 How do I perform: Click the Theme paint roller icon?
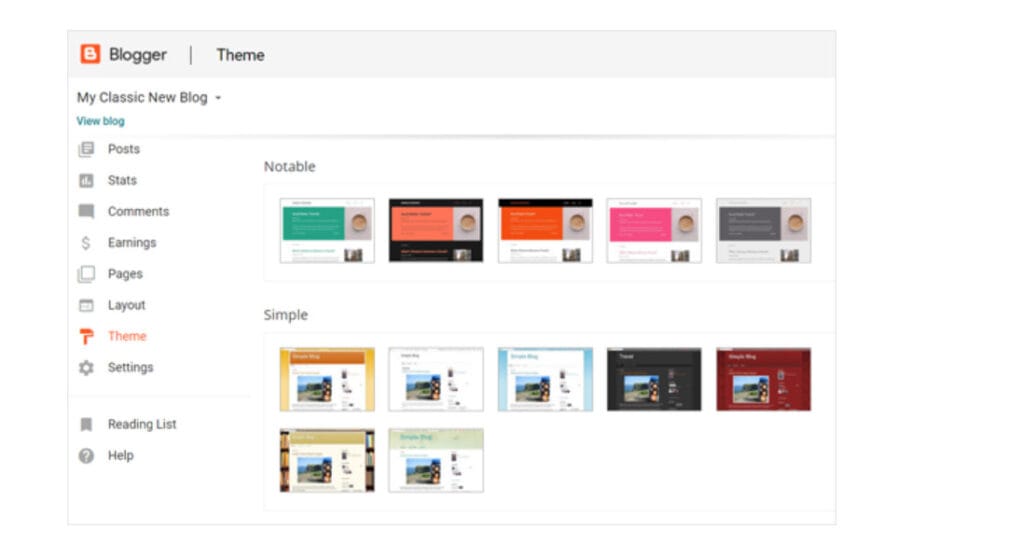coord(86,336)
